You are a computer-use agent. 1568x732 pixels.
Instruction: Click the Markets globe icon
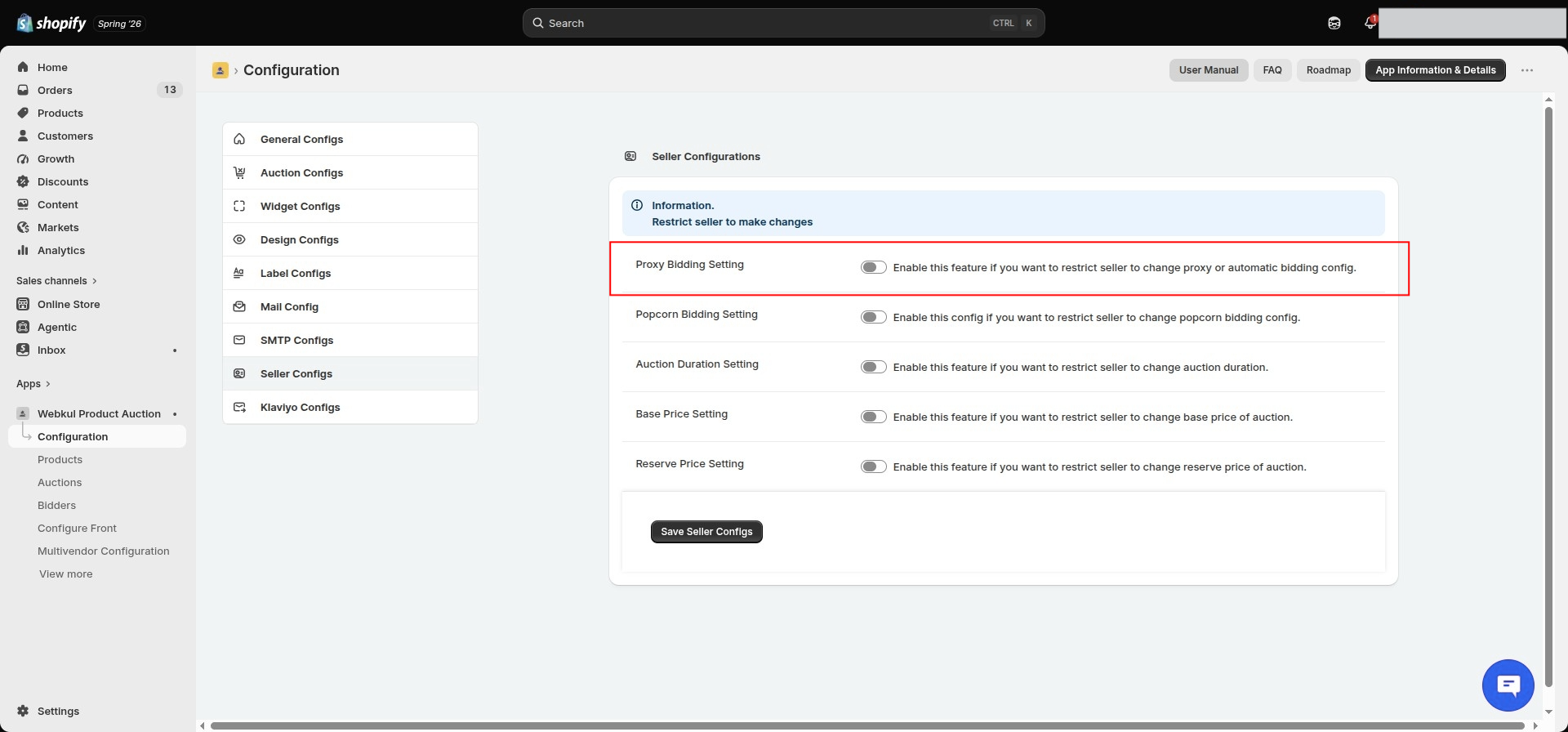[23, 227]
